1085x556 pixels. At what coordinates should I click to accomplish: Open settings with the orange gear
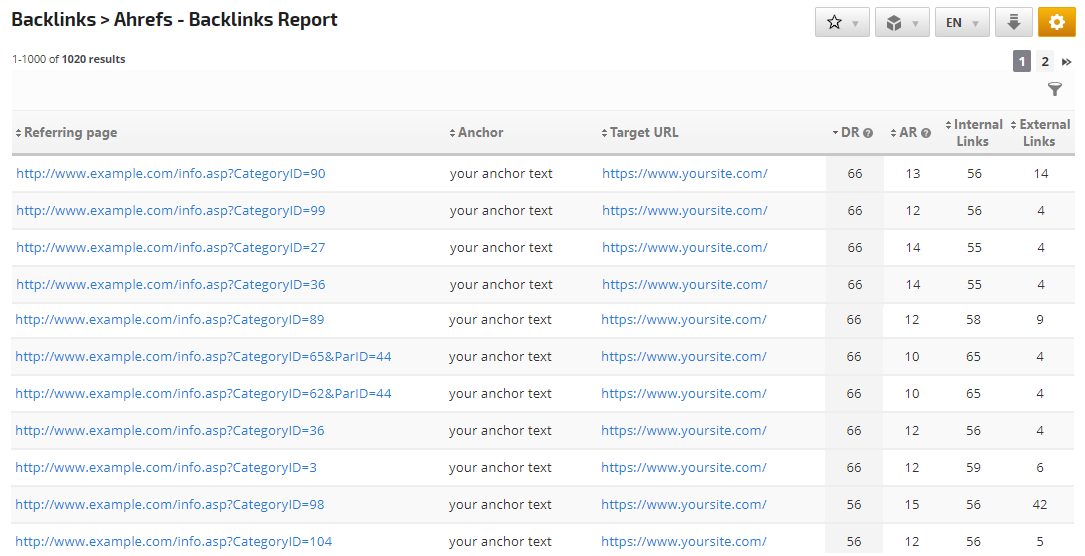[1056, 22]
